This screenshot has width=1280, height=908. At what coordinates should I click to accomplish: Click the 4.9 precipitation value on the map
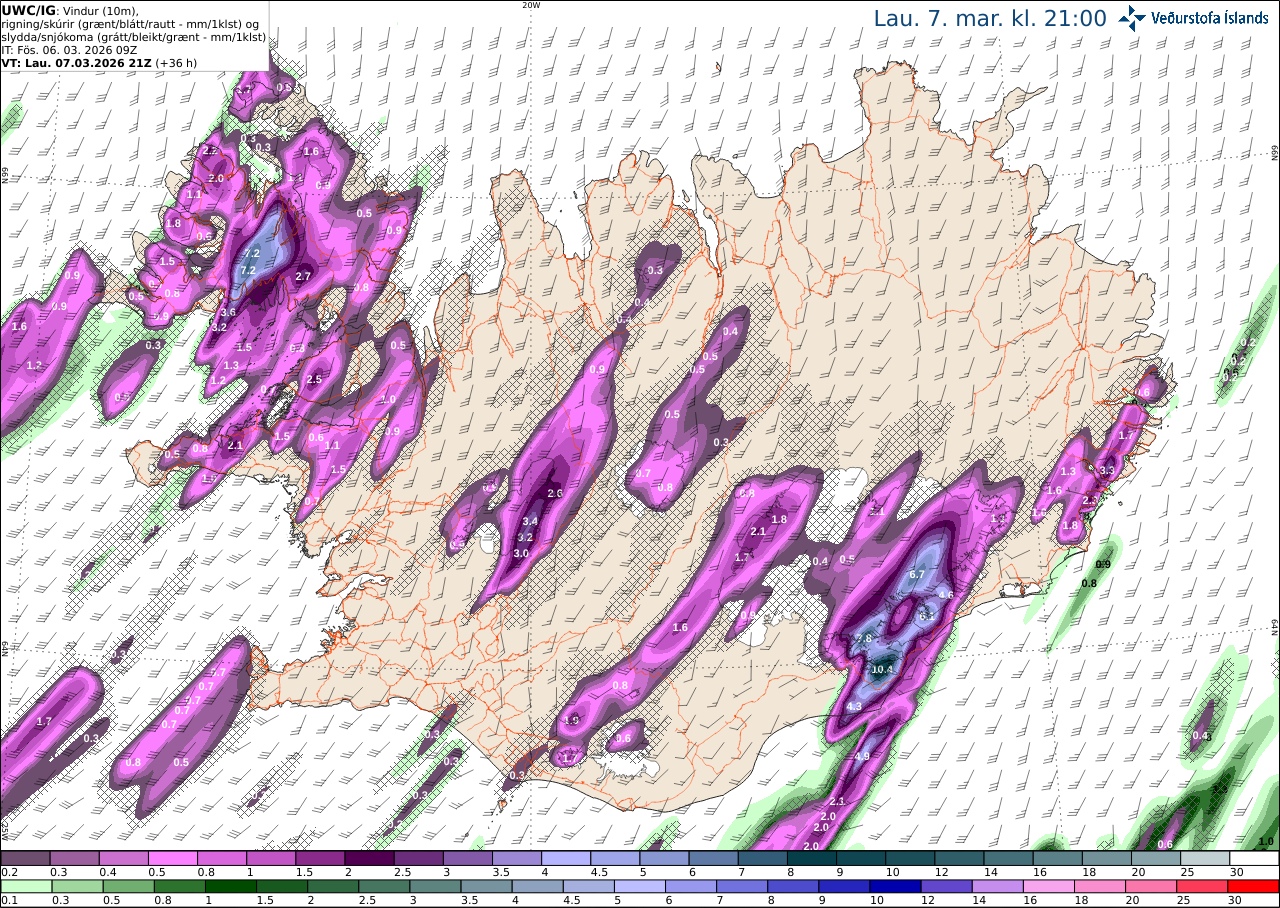[862, 756]
